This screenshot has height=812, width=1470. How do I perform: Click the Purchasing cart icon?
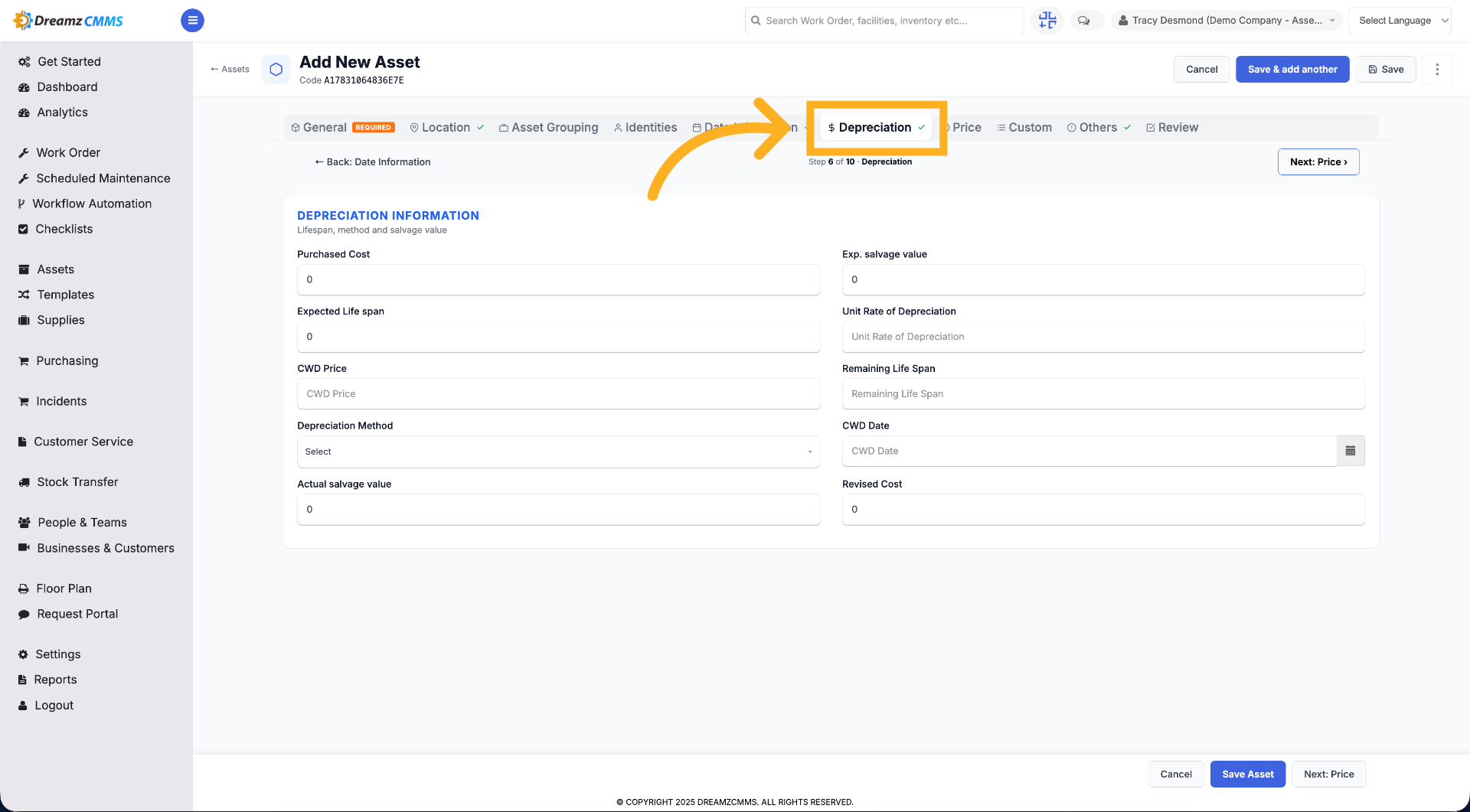pyautogui.click(x=24, y=361)
